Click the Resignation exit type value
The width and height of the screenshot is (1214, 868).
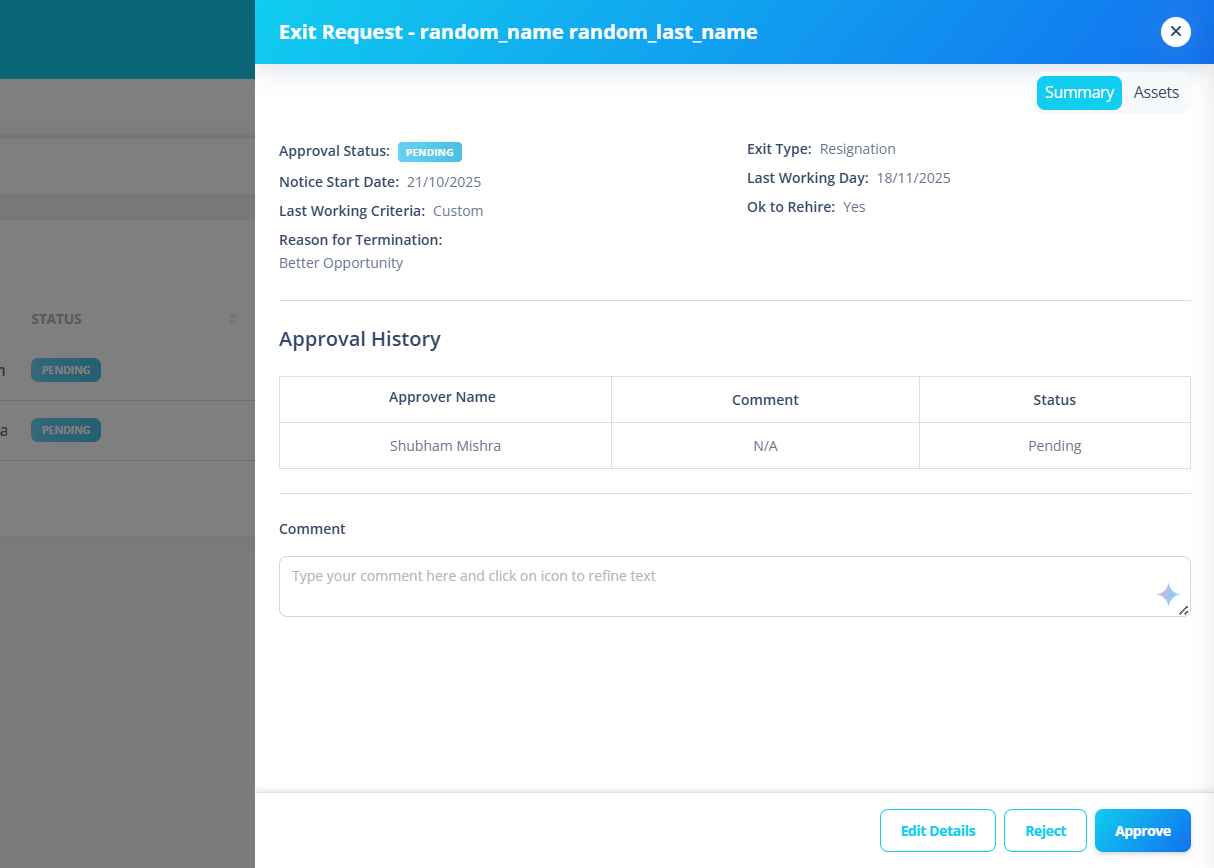857,149
